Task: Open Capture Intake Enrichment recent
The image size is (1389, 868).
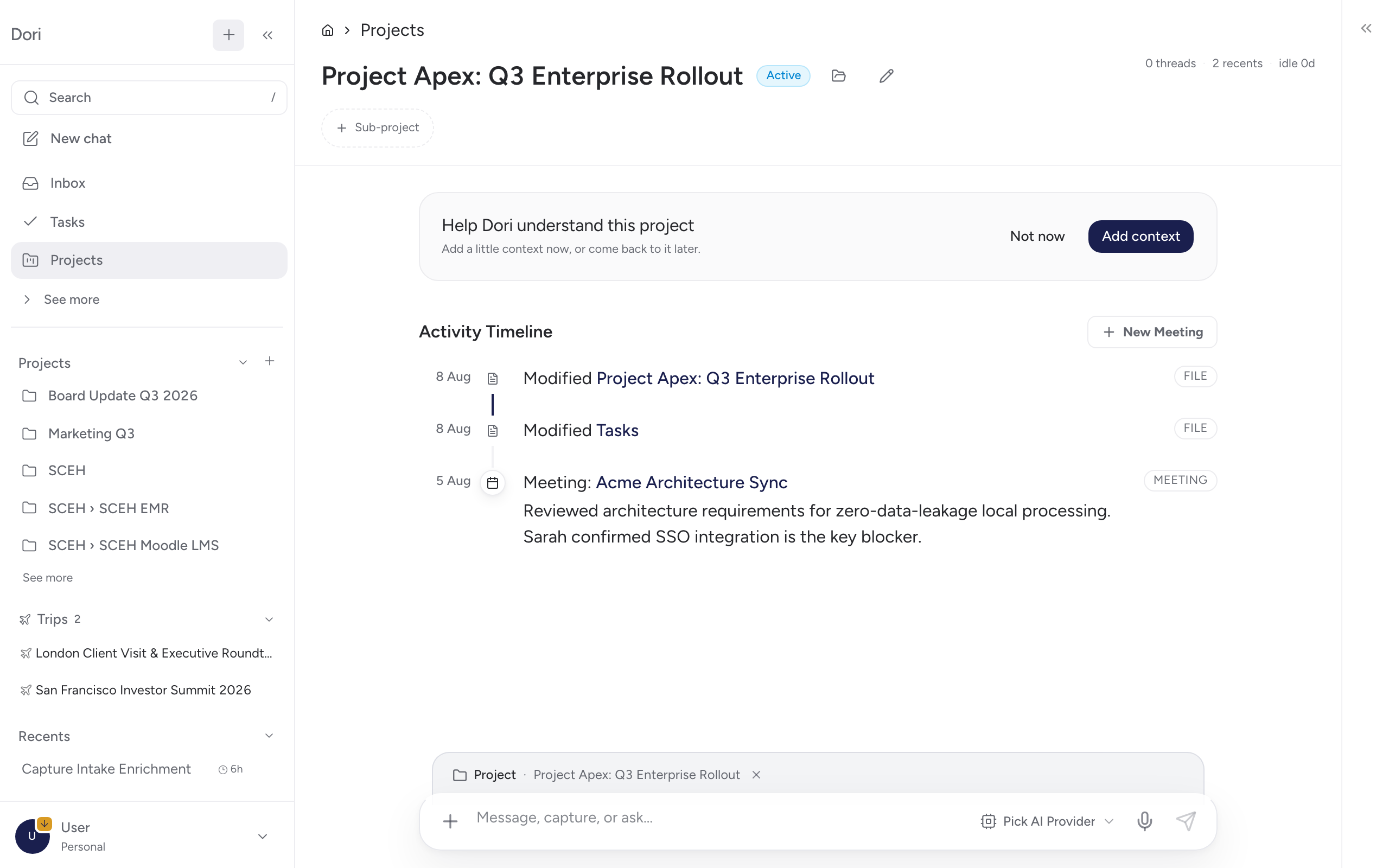Action: coord(106,769)
